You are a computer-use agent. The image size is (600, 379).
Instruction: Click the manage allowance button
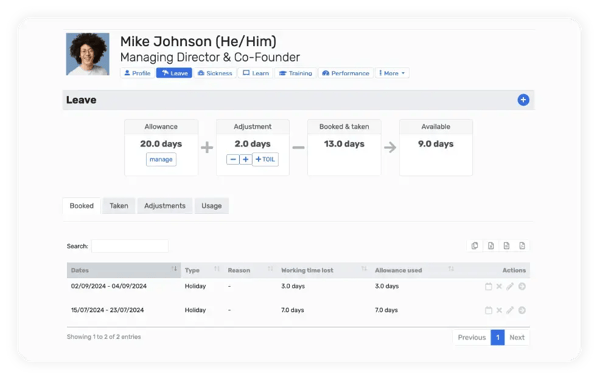[x=161, y=159]
